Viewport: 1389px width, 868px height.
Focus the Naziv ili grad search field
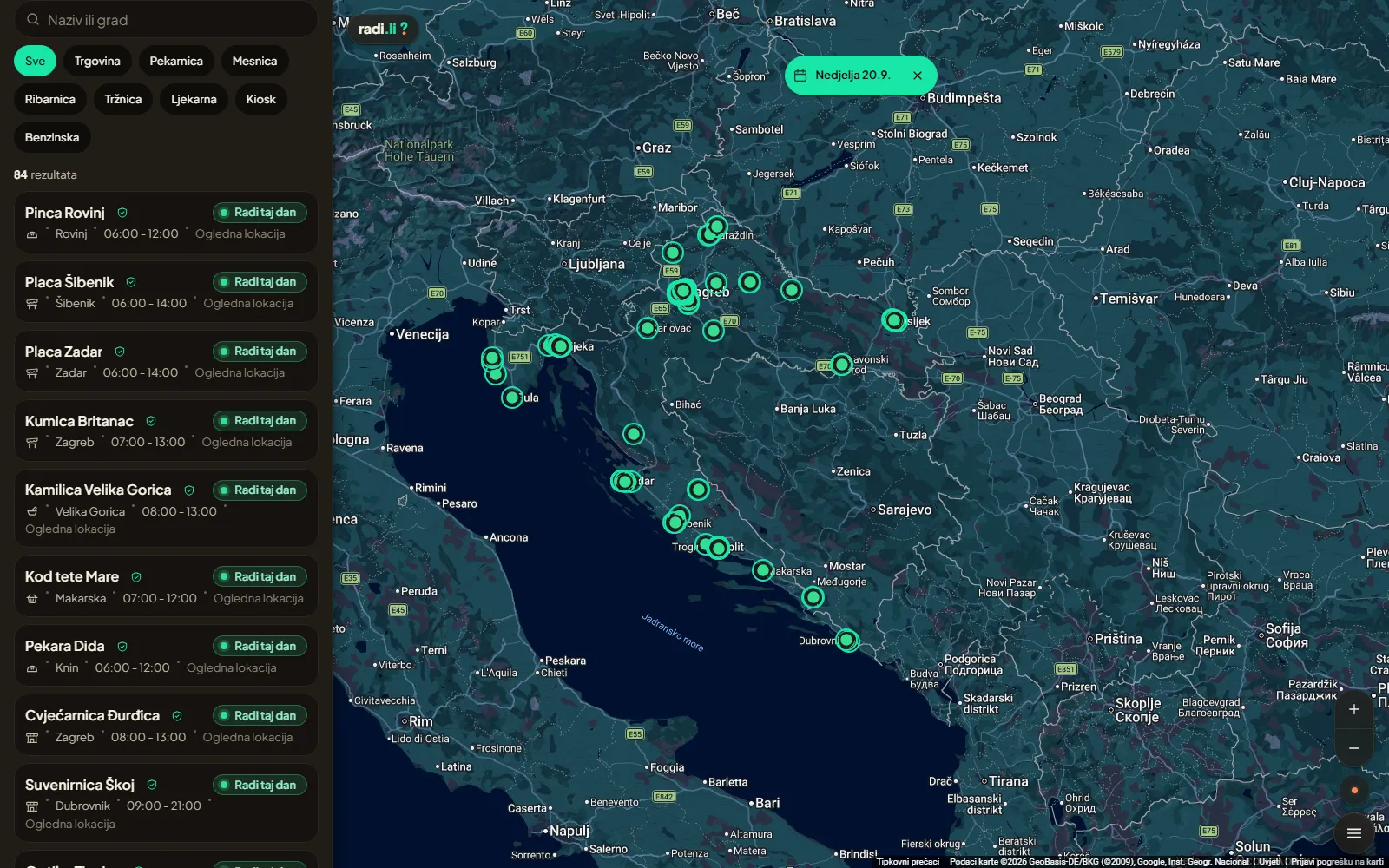tap(165, 20)
